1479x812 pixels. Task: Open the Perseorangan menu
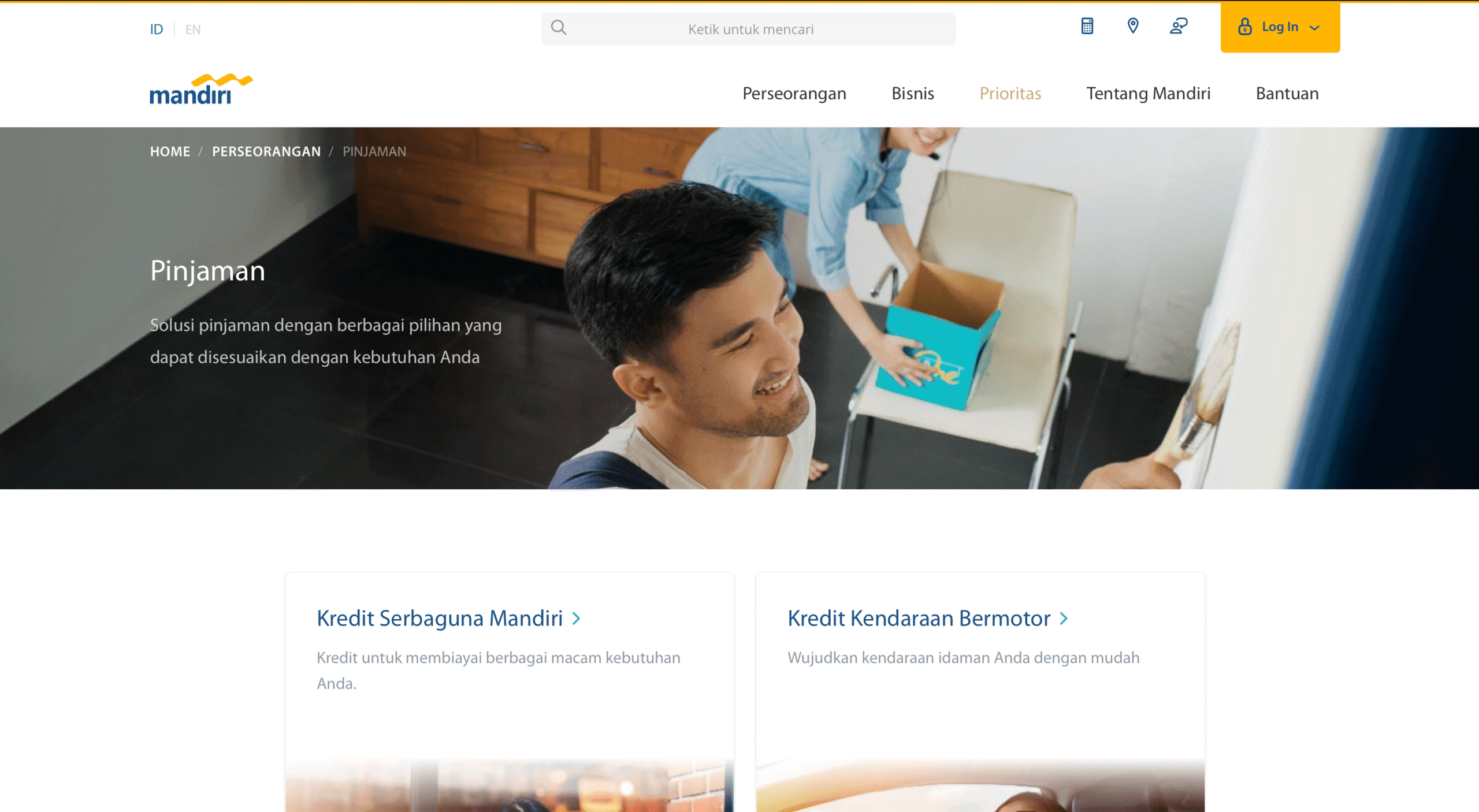pos(794,94)
